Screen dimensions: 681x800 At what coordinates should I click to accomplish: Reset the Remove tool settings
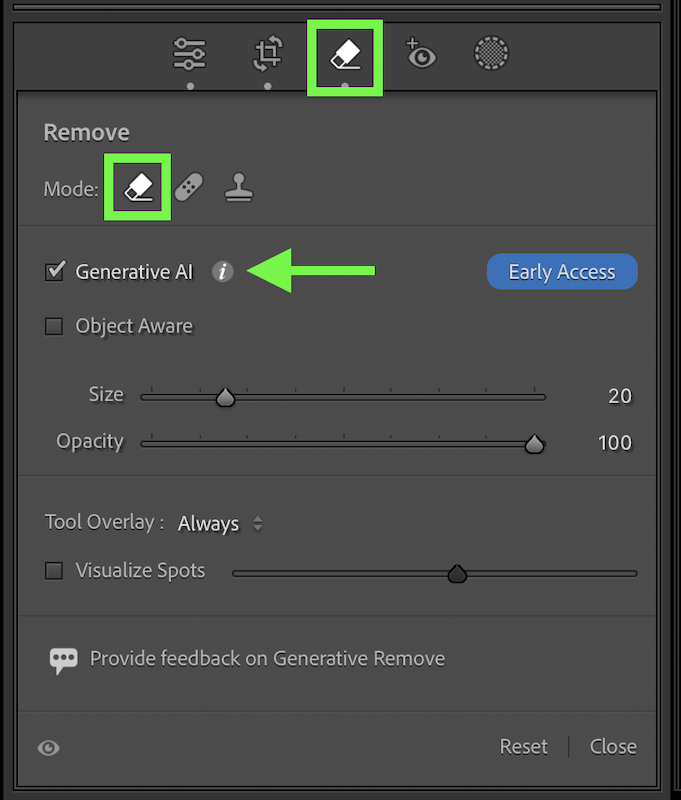[x=523, y=747]
